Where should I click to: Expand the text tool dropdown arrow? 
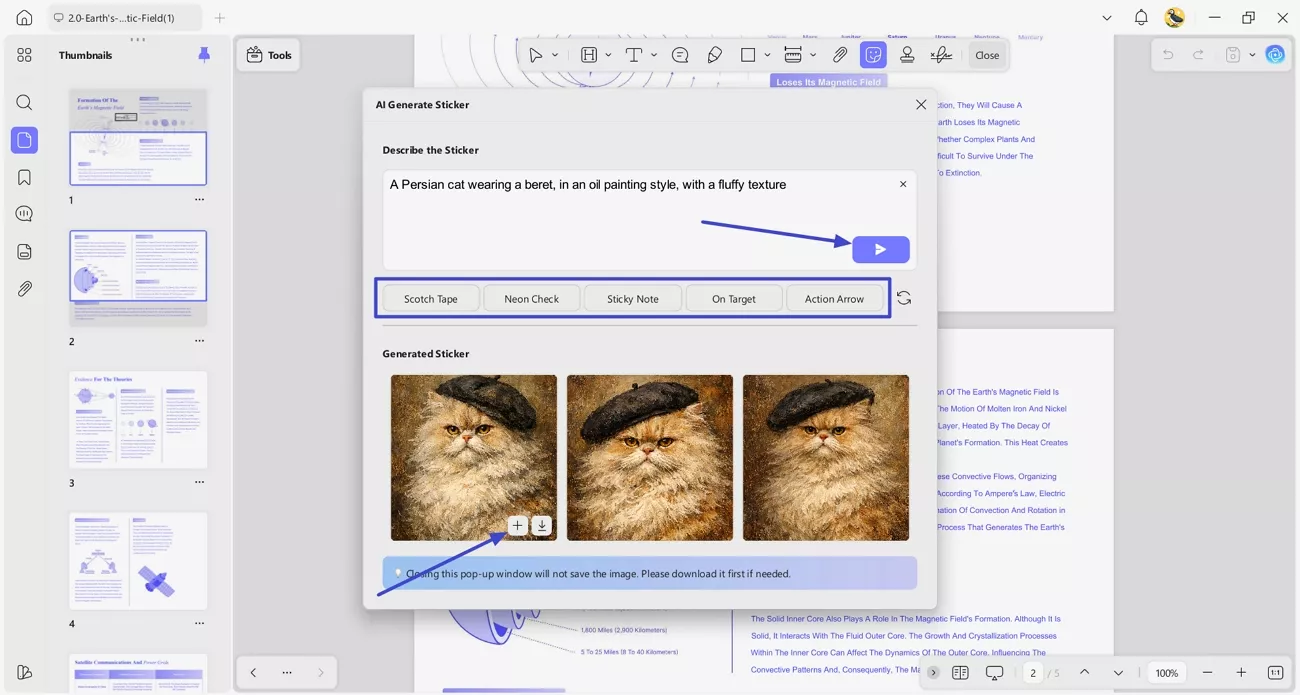click(653, 55)
